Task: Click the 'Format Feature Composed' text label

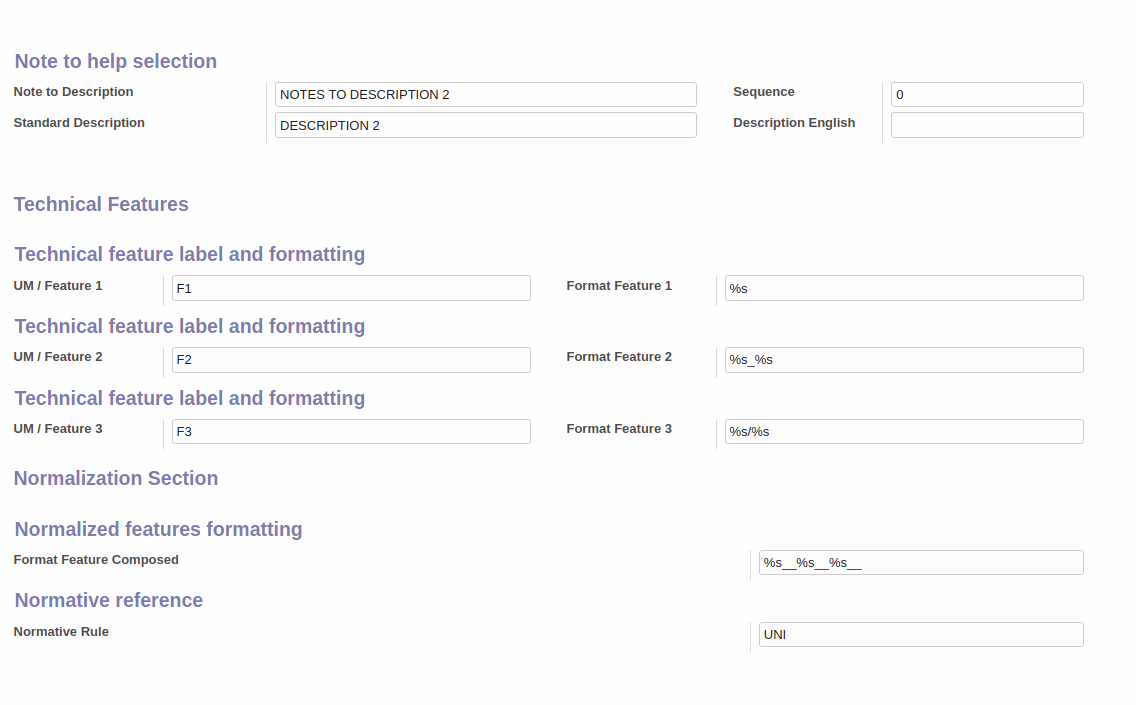Action: tap(96, 560)
